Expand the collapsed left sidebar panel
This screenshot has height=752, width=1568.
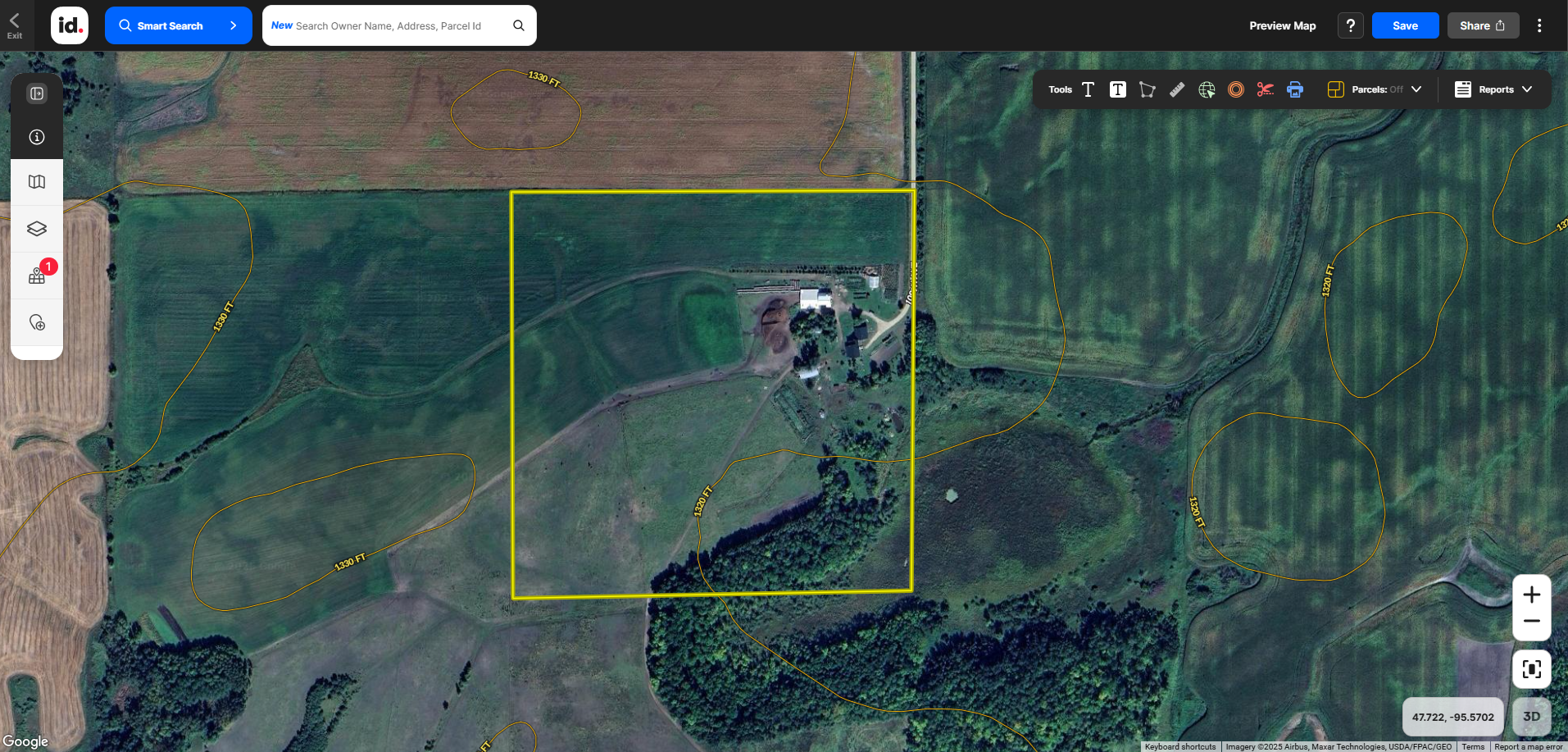pos(37,93)
